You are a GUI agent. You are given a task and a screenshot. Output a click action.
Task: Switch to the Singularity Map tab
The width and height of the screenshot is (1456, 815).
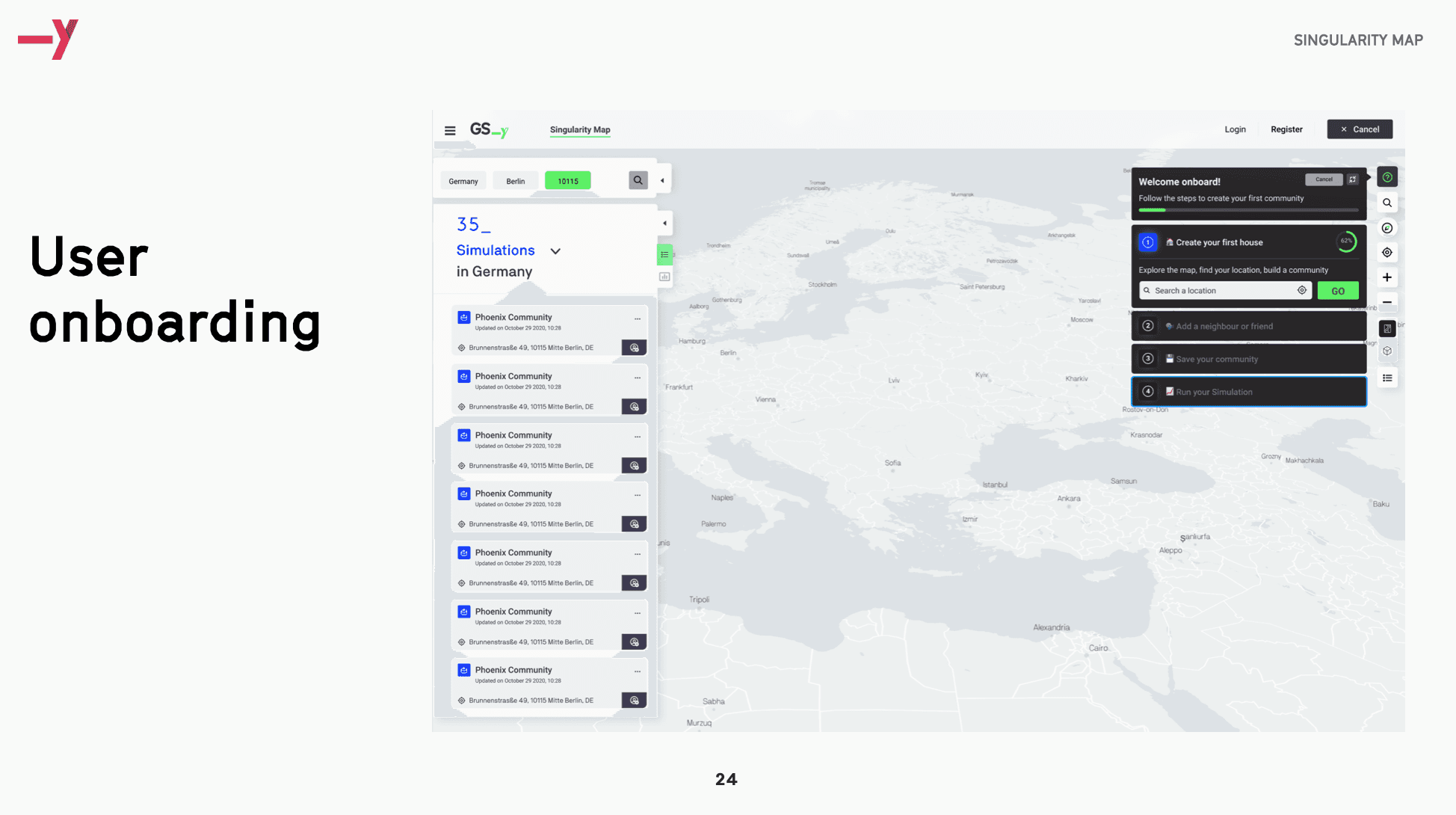point(580,129)
